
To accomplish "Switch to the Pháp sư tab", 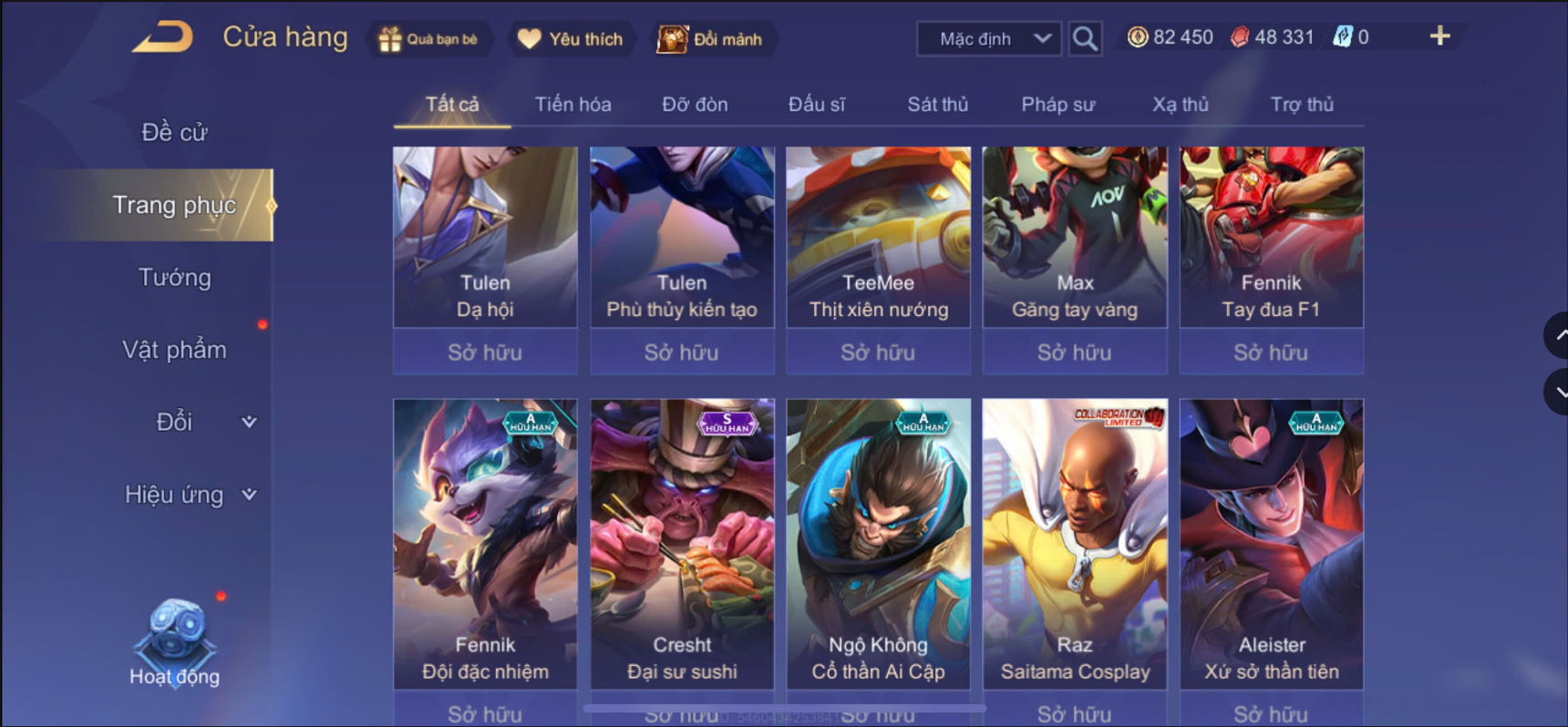I will [x=1057, y=105].
